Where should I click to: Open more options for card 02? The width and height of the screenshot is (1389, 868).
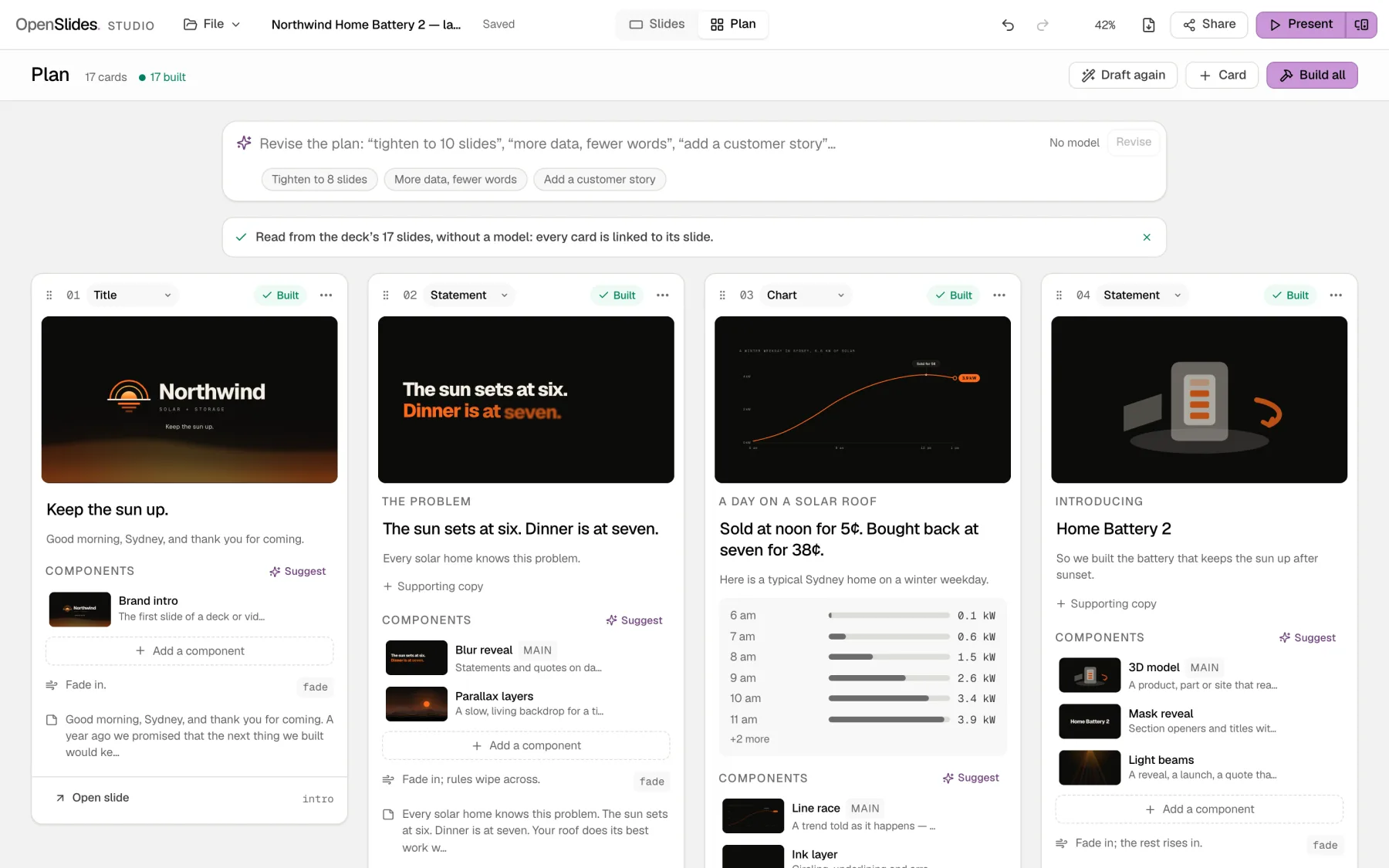click(662, 295)
